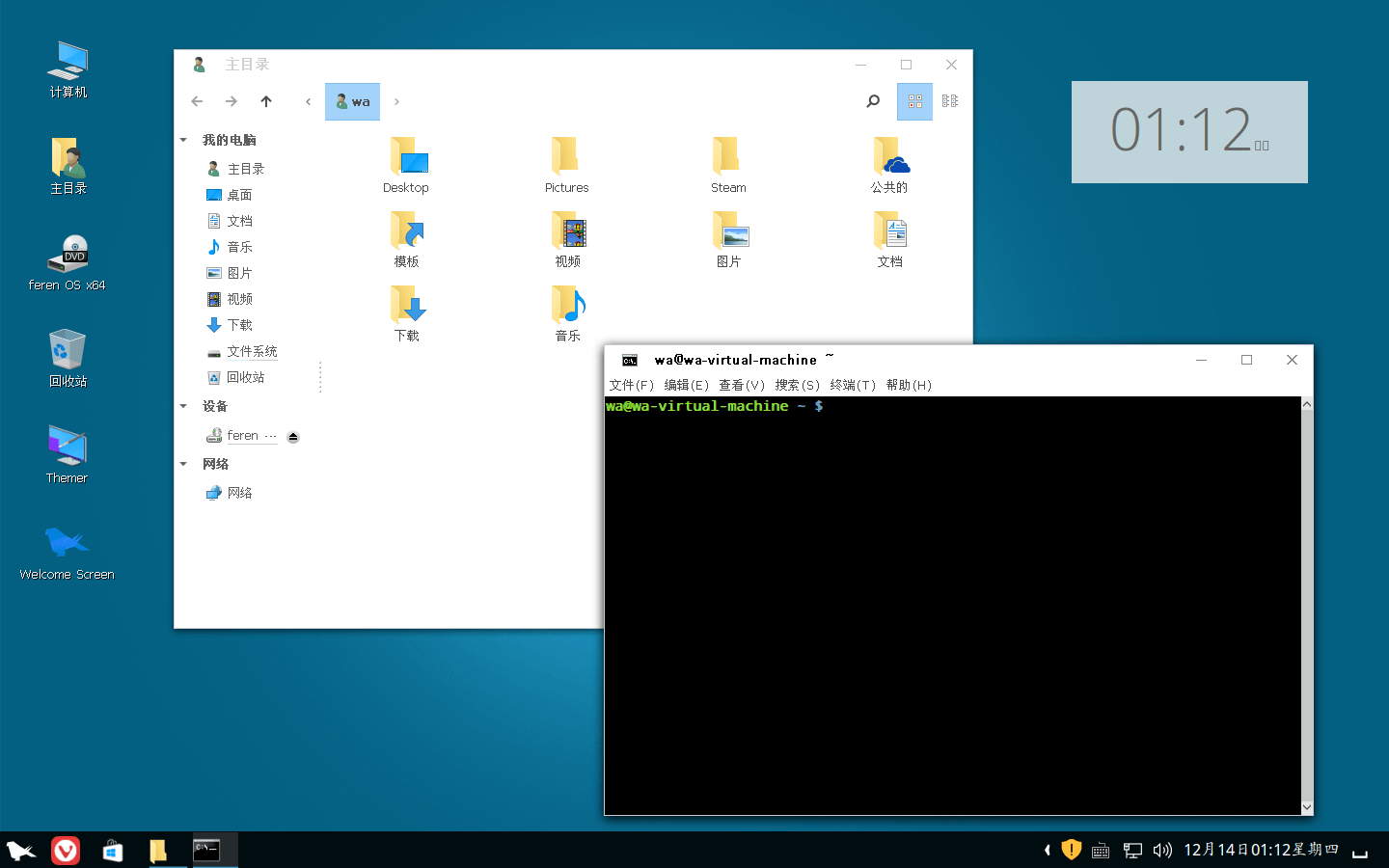The image size is (1389, 868).
Task: Select the 下载 folder in the file area
Action: click(x=406, y=313)
